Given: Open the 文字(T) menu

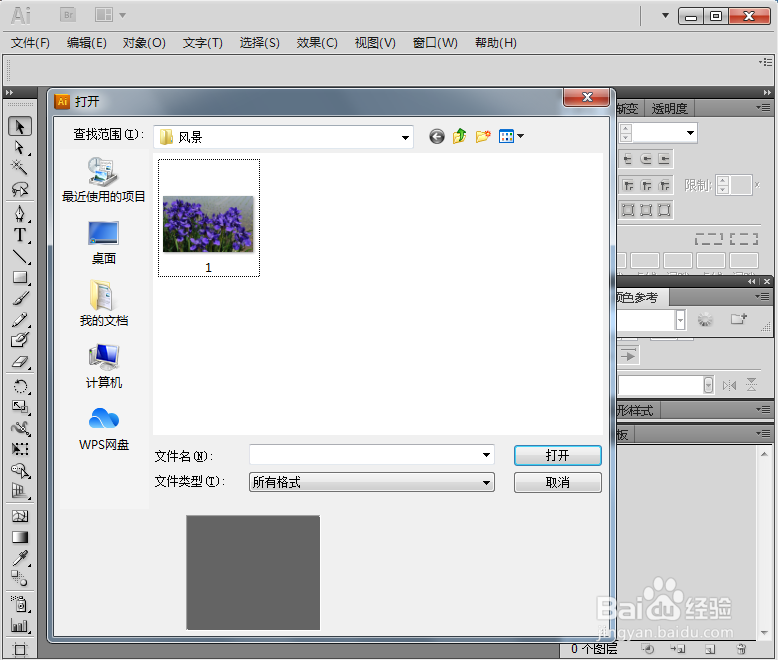Looking at the screenshot, I should tap(202, 43).
